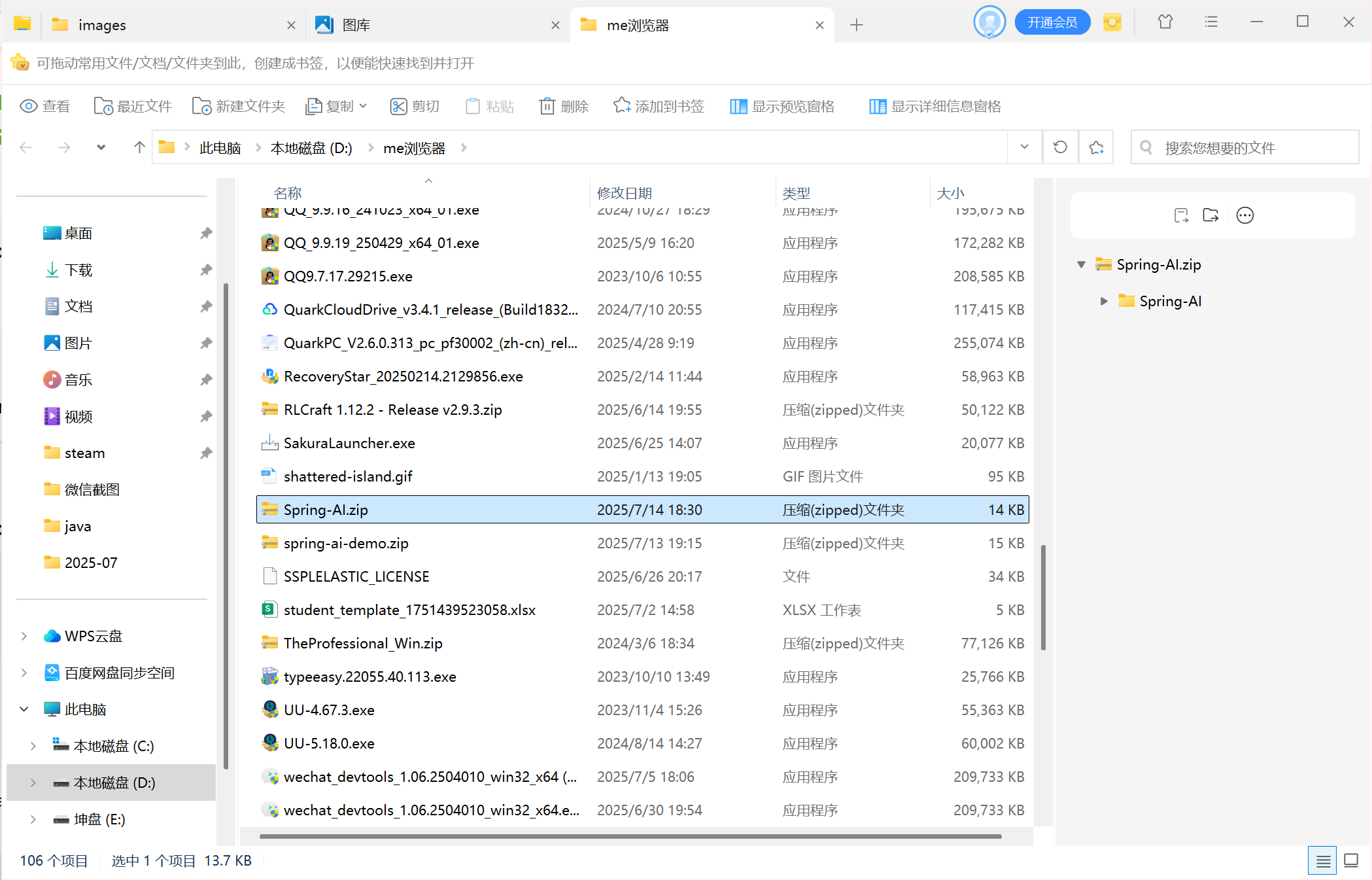
Task: Click the 删除 button
Action: (564, 106)
